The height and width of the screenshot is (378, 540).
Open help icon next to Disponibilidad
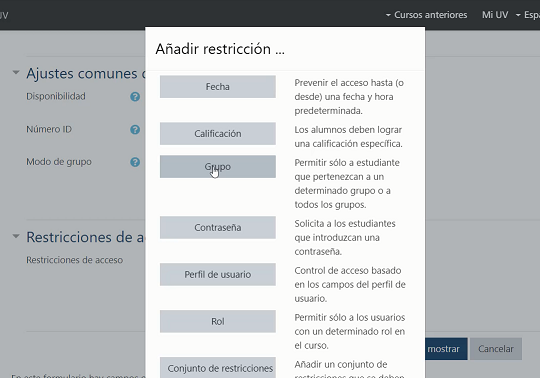click(135, 97)
